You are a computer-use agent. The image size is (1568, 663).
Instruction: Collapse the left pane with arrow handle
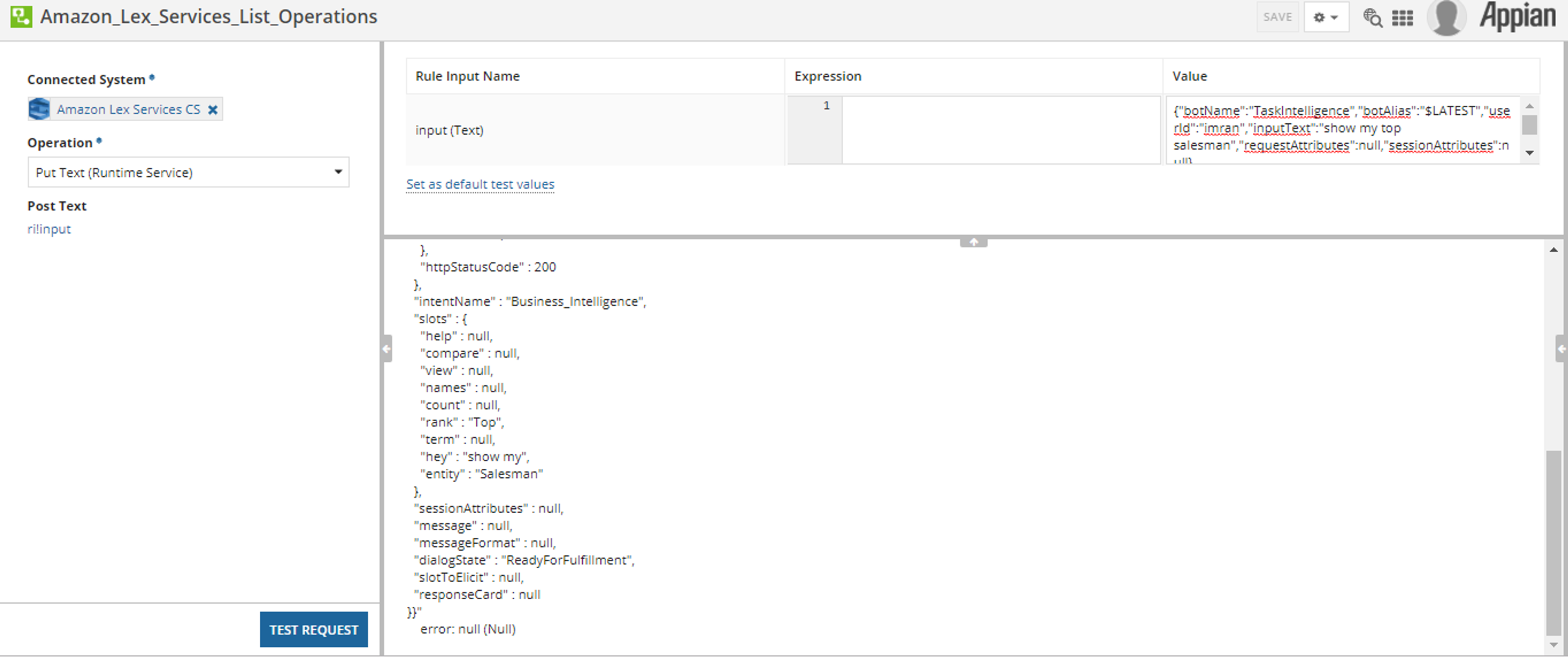tap(387, 349)
